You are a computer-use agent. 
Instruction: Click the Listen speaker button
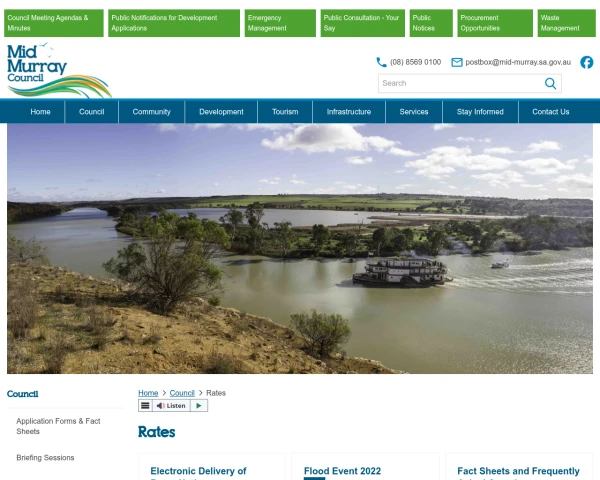click(171, 406)
